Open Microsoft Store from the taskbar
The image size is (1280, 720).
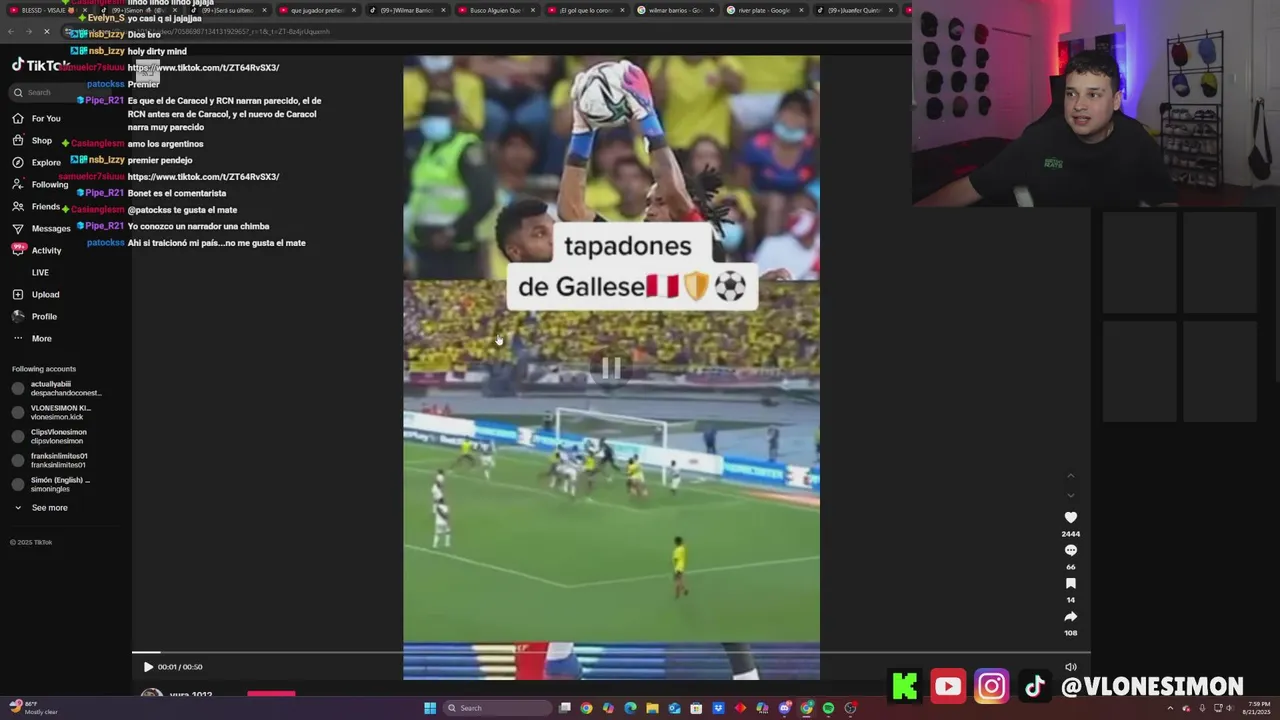(696, 708)
